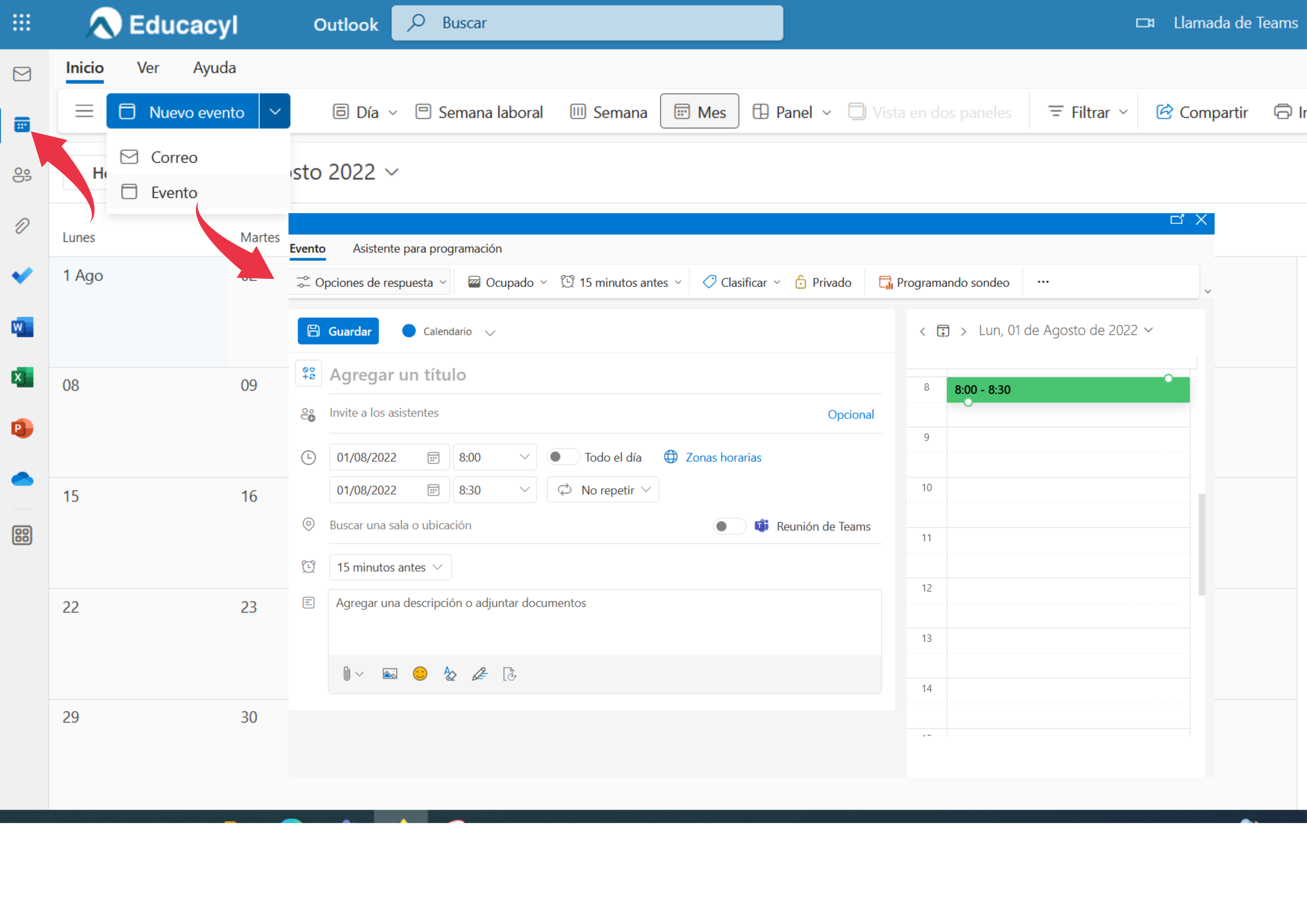Image resolution: width=1307 pixels, height=924 pixels.
Task: Click the blue Calendario color dot
Action: click(x=409, y=331)
